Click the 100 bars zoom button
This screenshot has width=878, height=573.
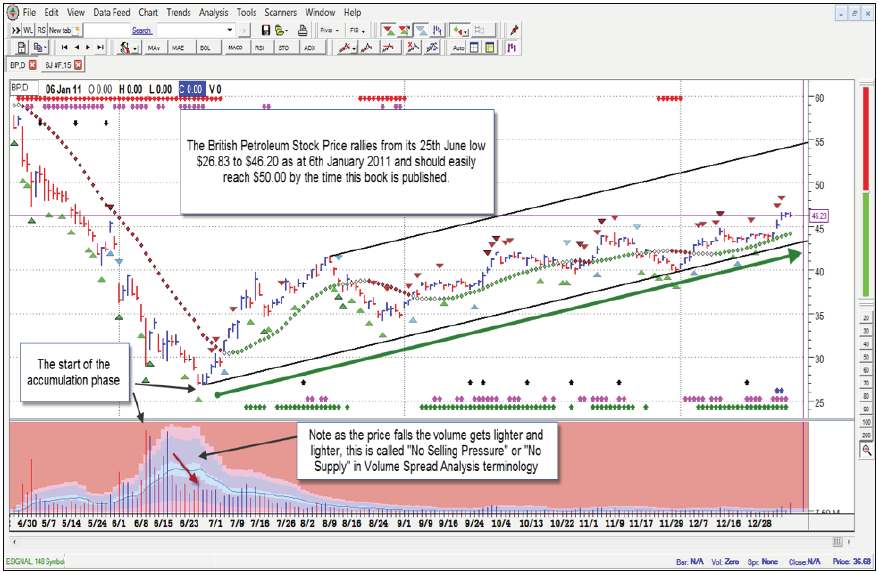click(866, 422)
